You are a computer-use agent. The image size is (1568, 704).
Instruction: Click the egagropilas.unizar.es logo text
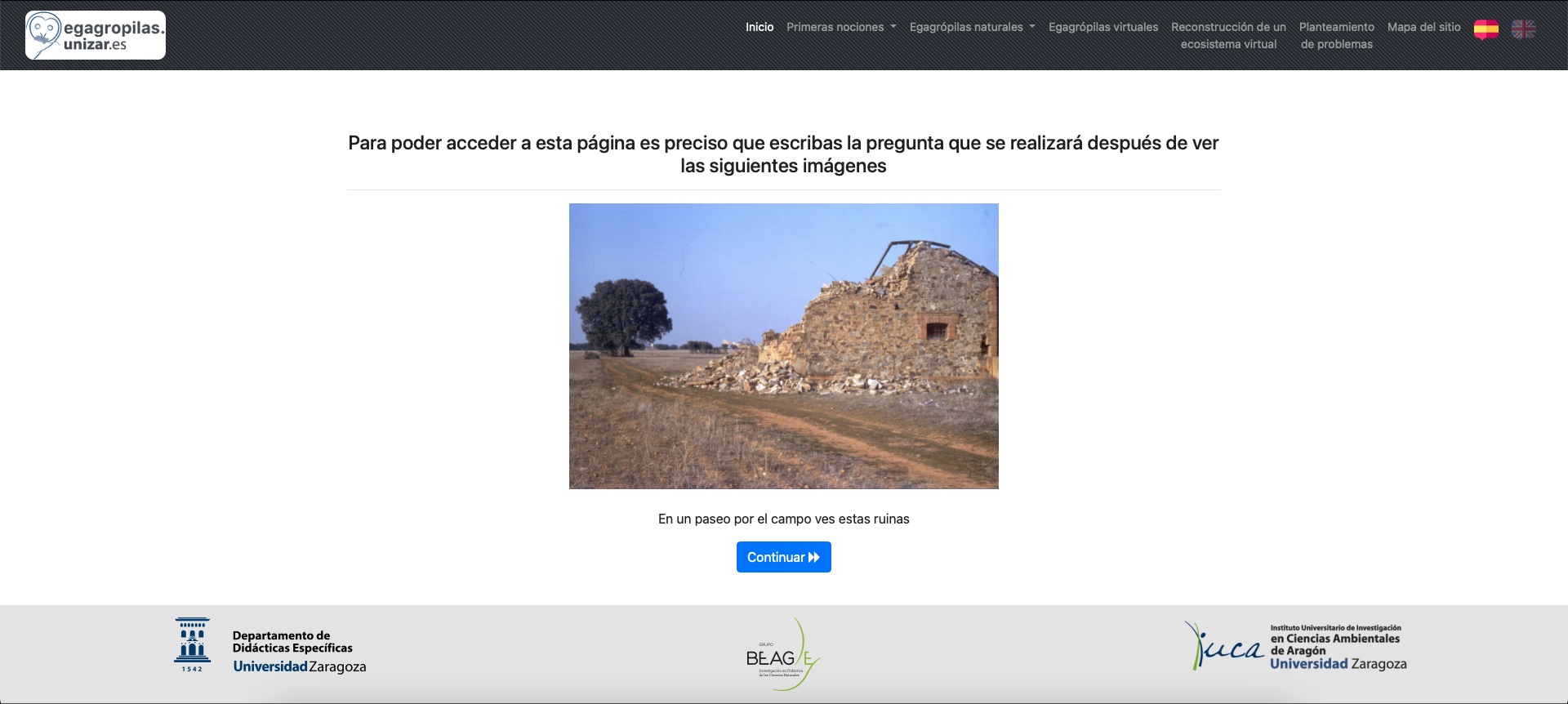(x=114, y=35)
